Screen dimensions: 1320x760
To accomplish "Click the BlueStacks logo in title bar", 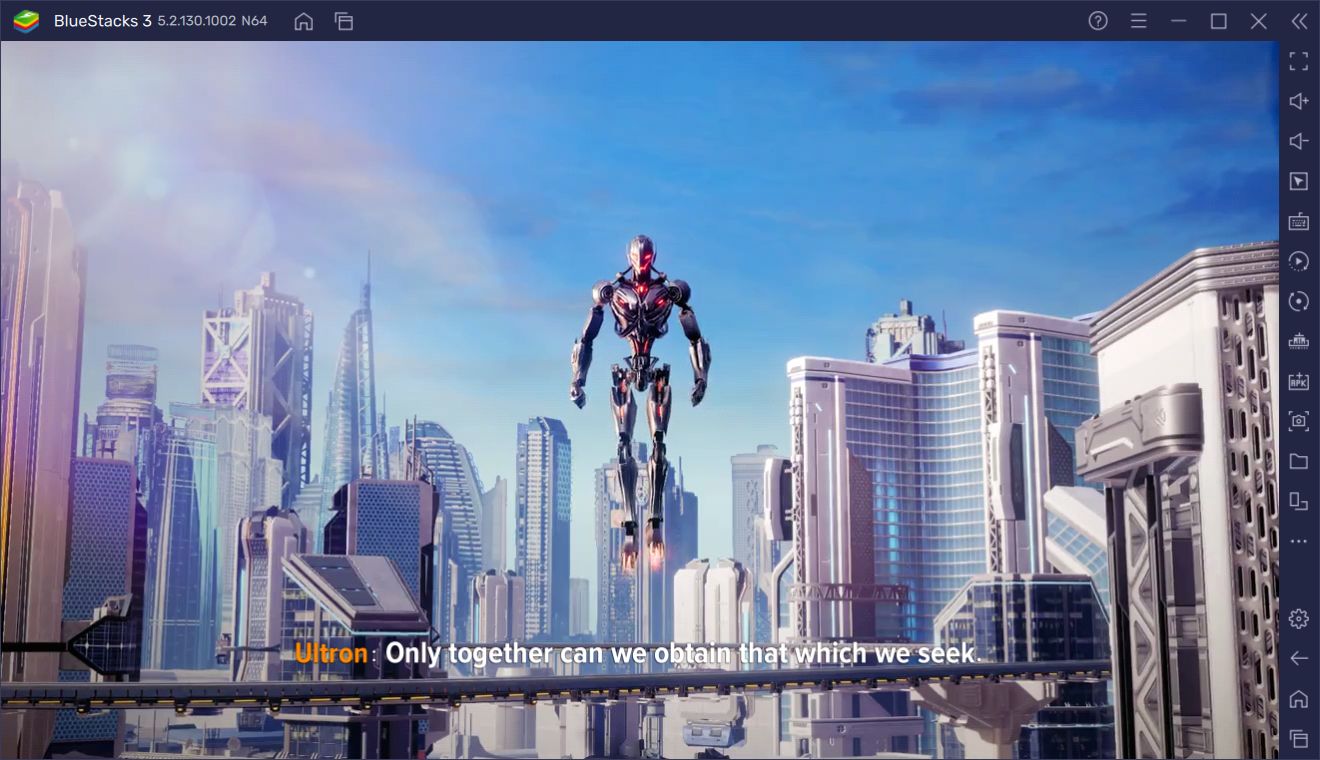I will (x=26, y=21).
